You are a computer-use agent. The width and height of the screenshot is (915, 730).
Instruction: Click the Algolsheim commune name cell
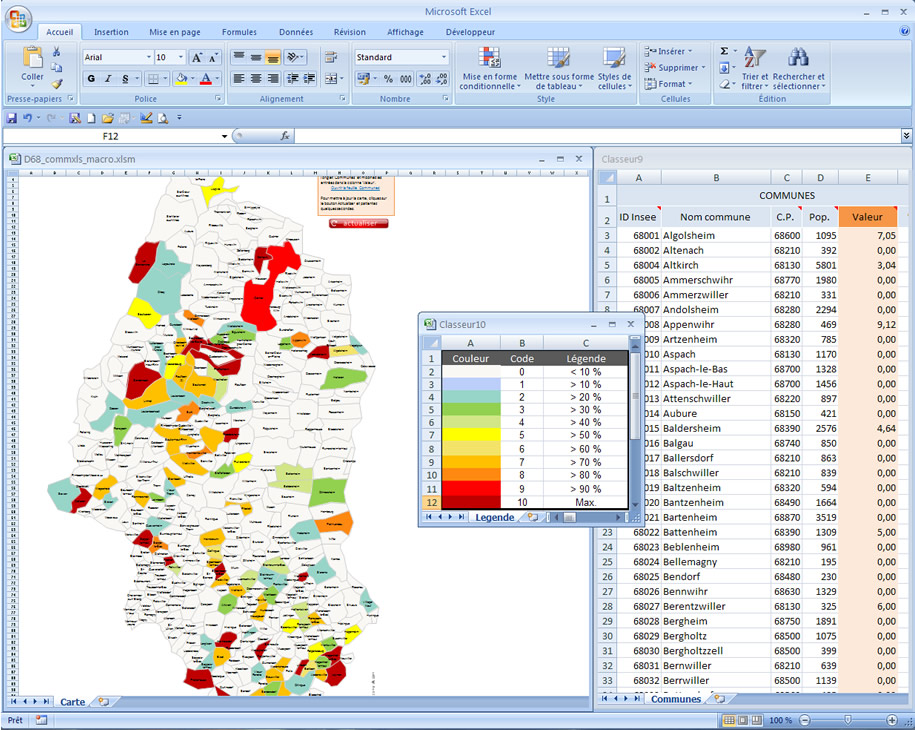click(x=715, y=235)
